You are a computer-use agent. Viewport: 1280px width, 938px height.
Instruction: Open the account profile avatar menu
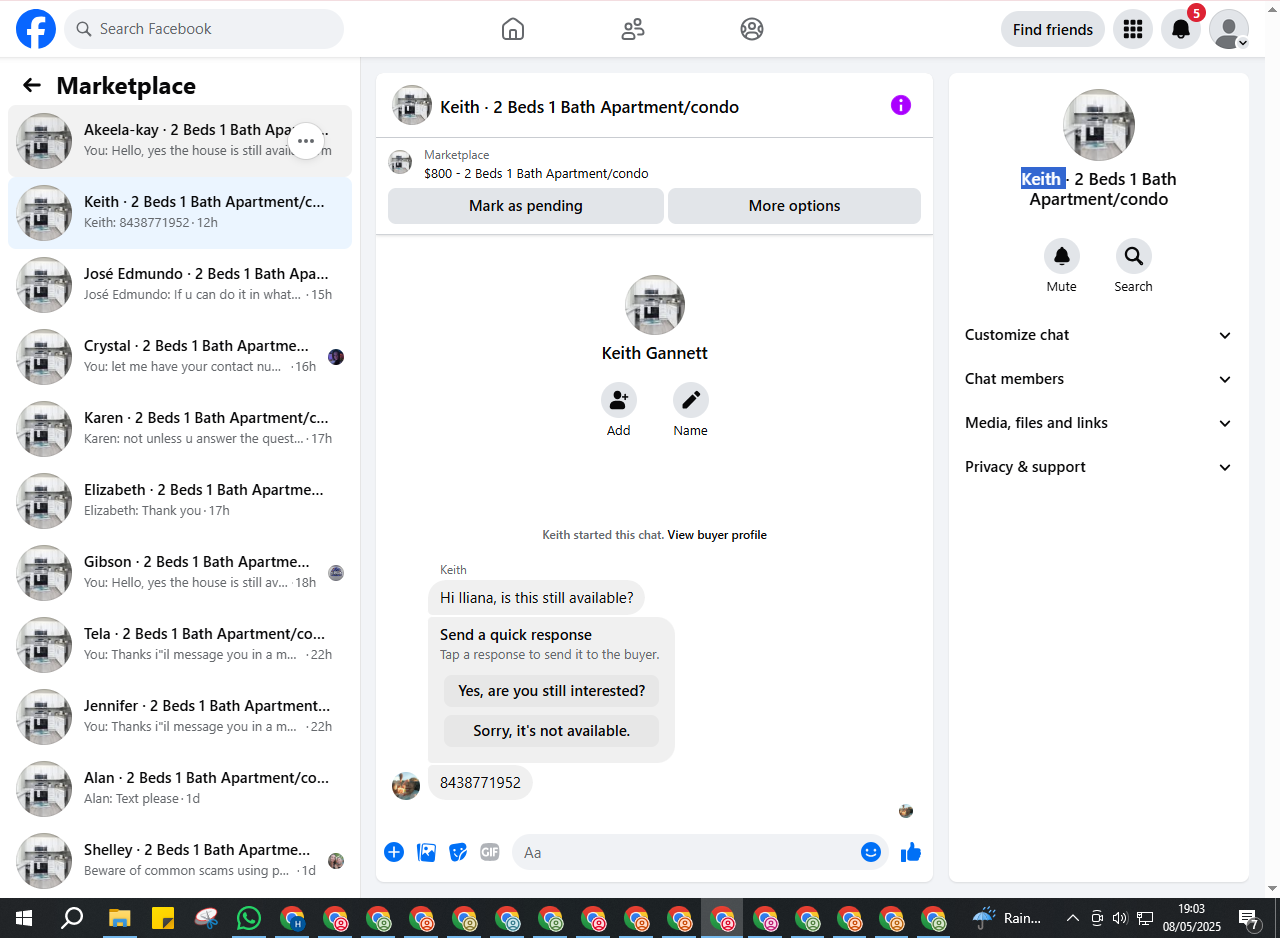[1229, 29]
